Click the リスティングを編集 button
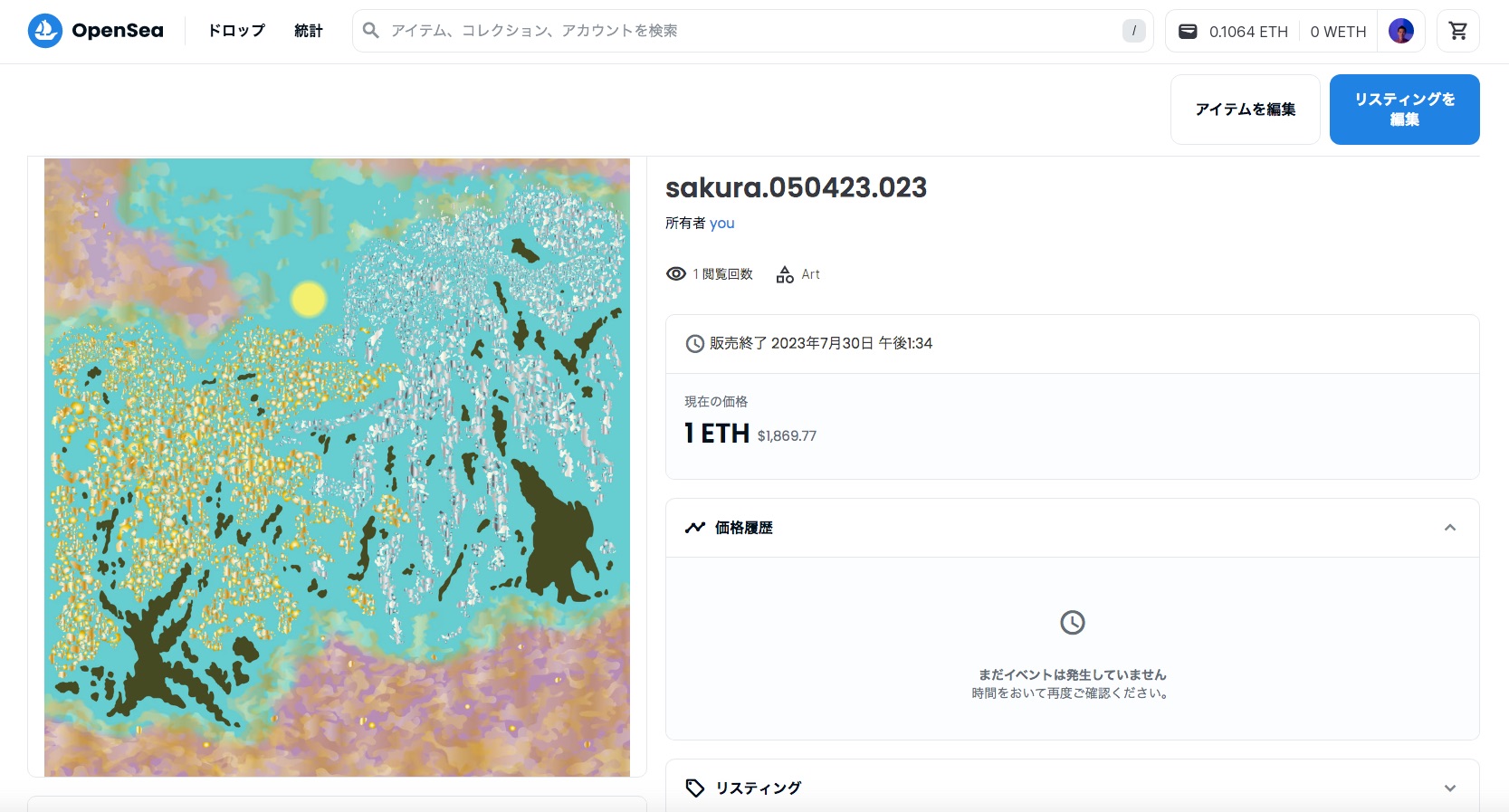Screen dimensions: 1509x812 click(x=1404, y=110)
